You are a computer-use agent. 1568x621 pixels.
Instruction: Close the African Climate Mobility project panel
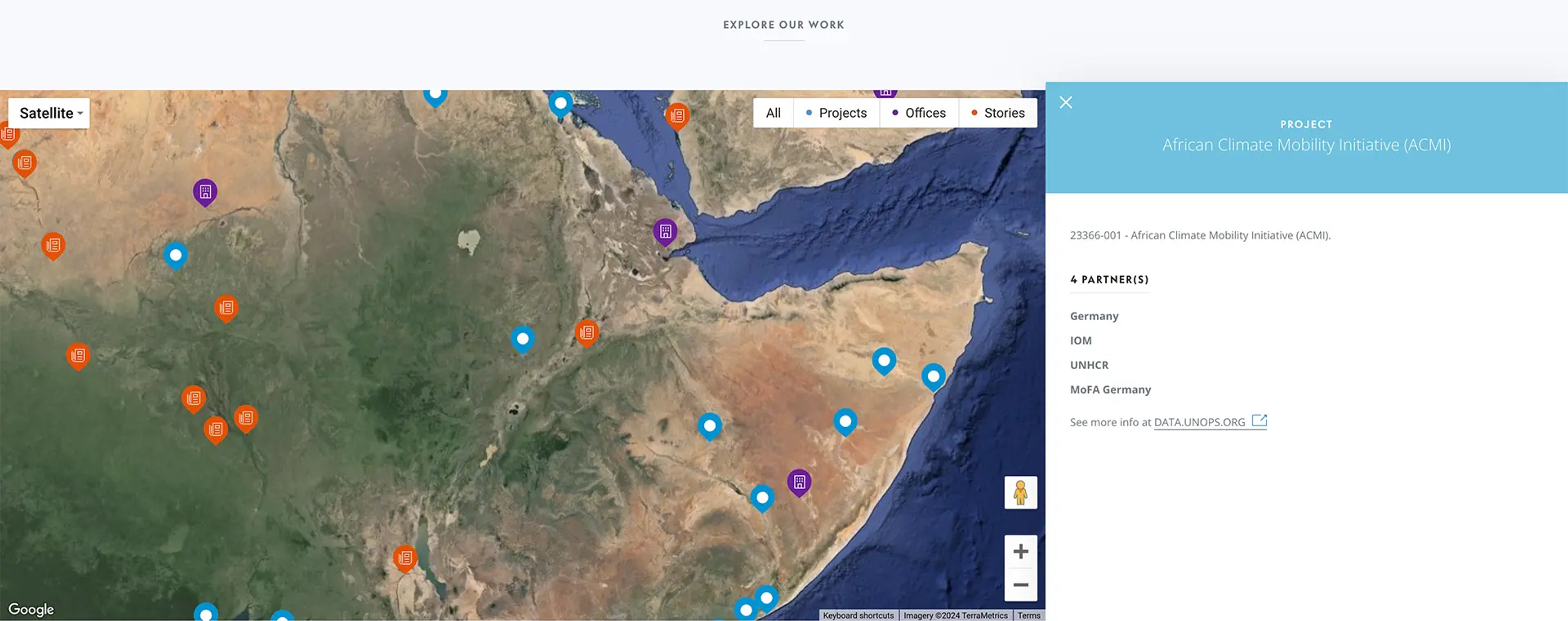(1065, 102)
